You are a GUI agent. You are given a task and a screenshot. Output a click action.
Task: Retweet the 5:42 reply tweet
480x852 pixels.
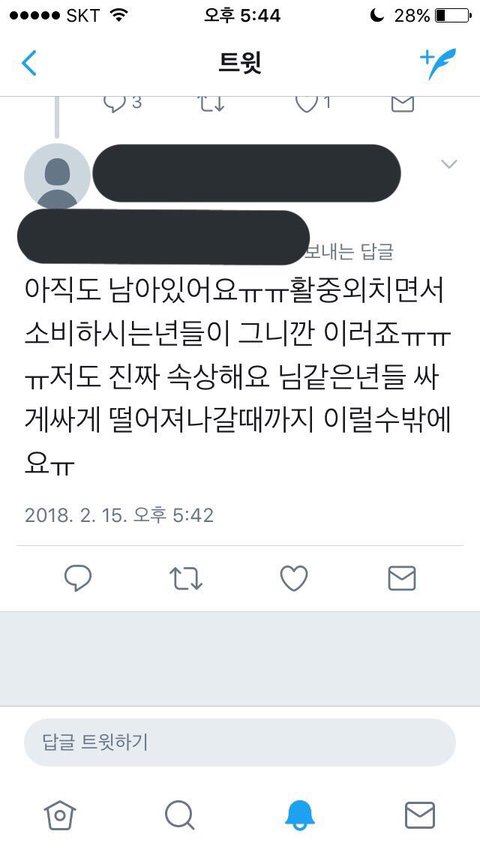(x=185, y=578)
